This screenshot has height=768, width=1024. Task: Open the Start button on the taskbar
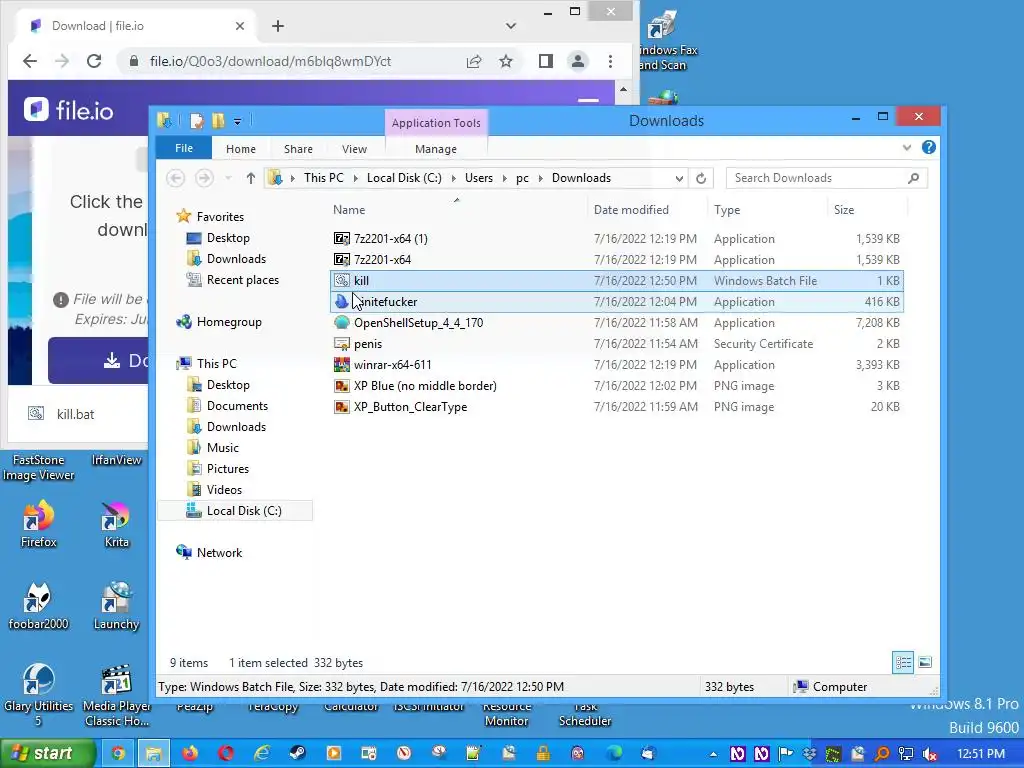pos(47,753)
